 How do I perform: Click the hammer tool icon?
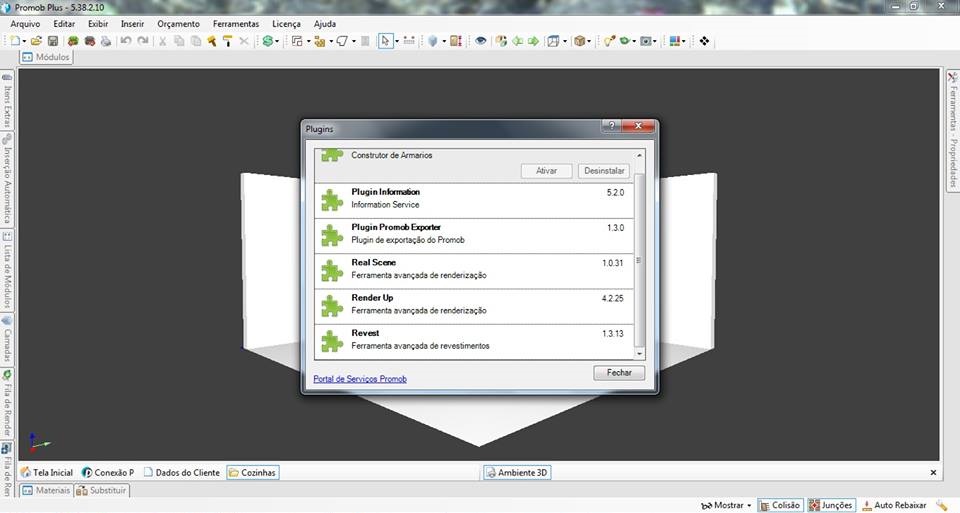(x=211, y=41)
